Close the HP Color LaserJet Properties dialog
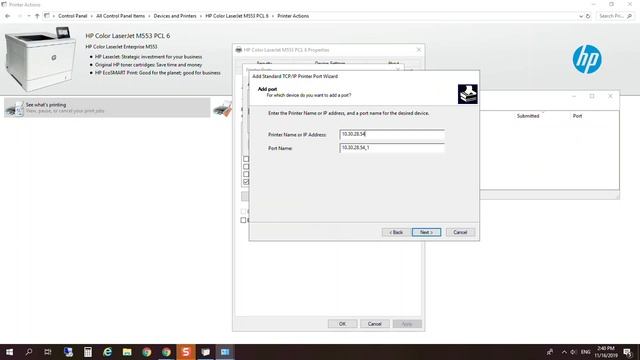The image size is (640, 360). coord(418,50)
